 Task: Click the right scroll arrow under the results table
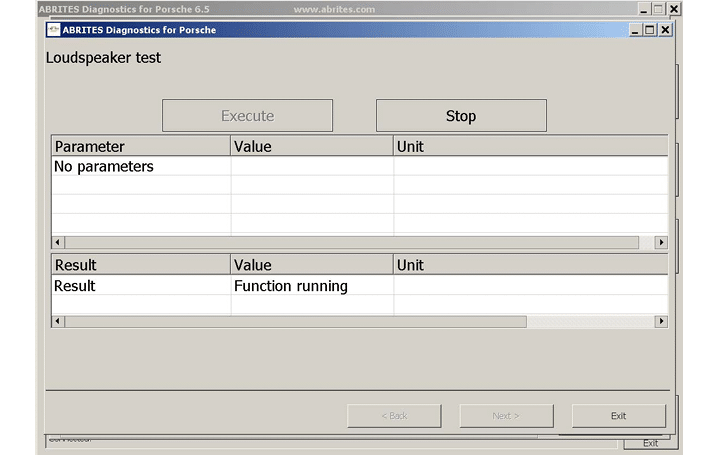tap(661, 321)
